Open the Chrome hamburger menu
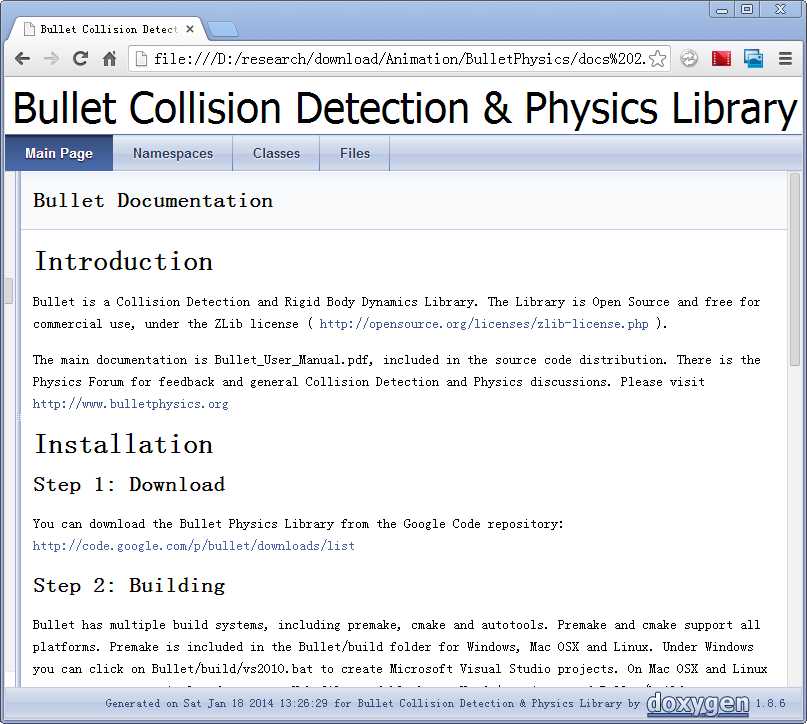Viewport: 807px width, 724px height. pos(785,59)
